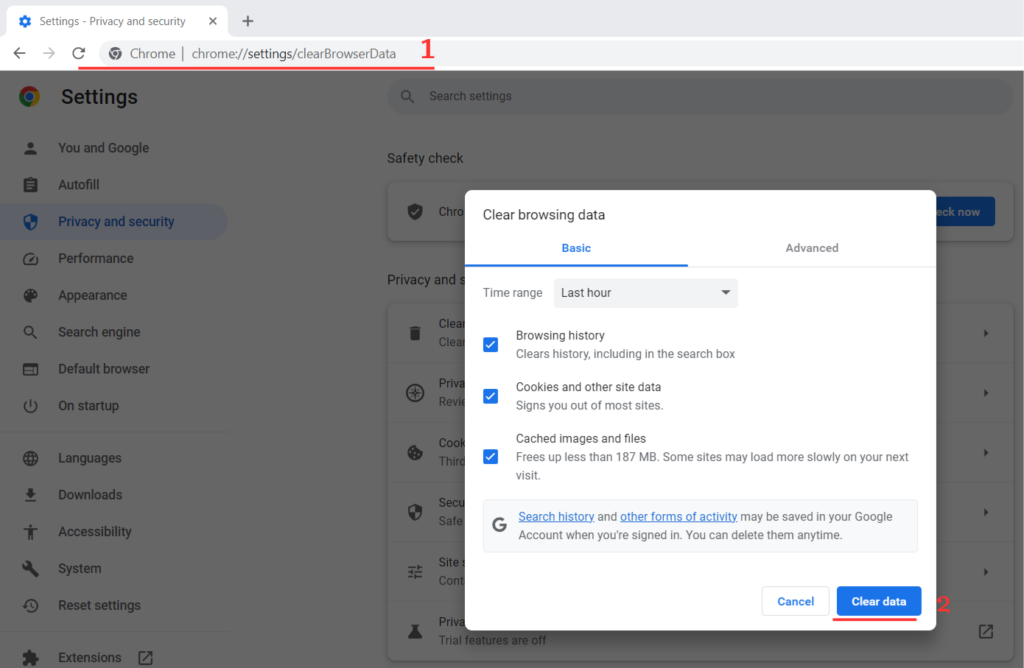The image size is (1024, 668).
Task: Click the Appearance palette icon
Action: pyautogui.click(x=30, y=295)
